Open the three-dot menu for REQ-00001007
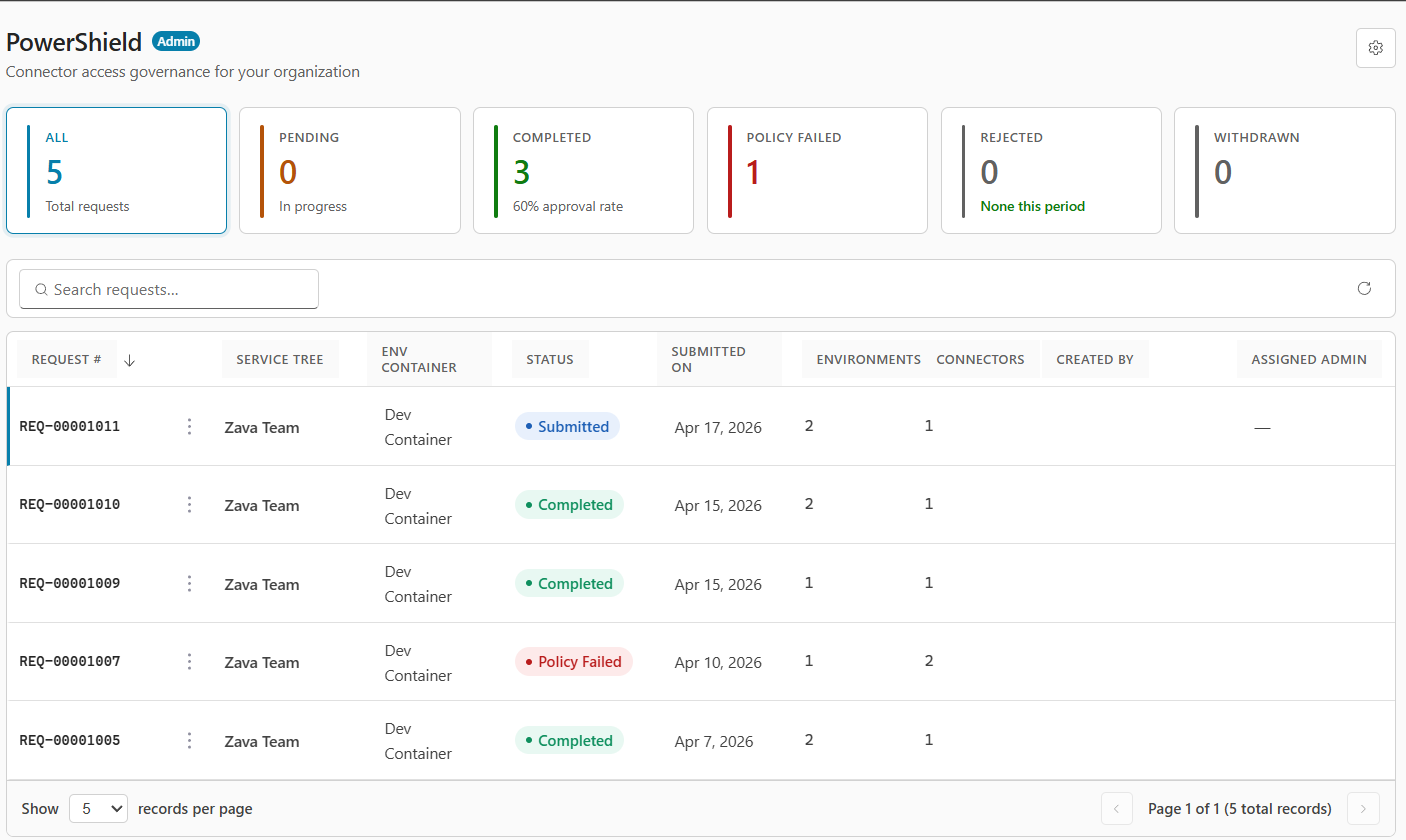 (x=190, y=662)
